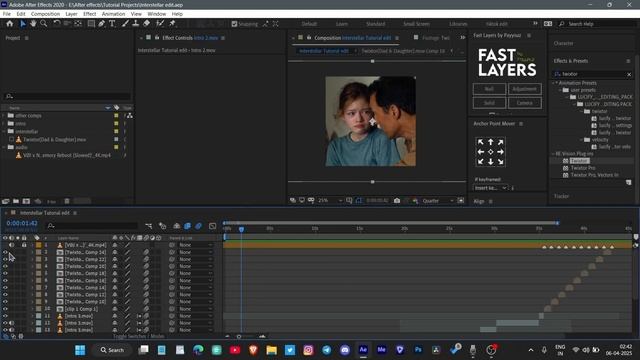
Task: Select the Roto Brush tool
Action: tap(160, 24)
